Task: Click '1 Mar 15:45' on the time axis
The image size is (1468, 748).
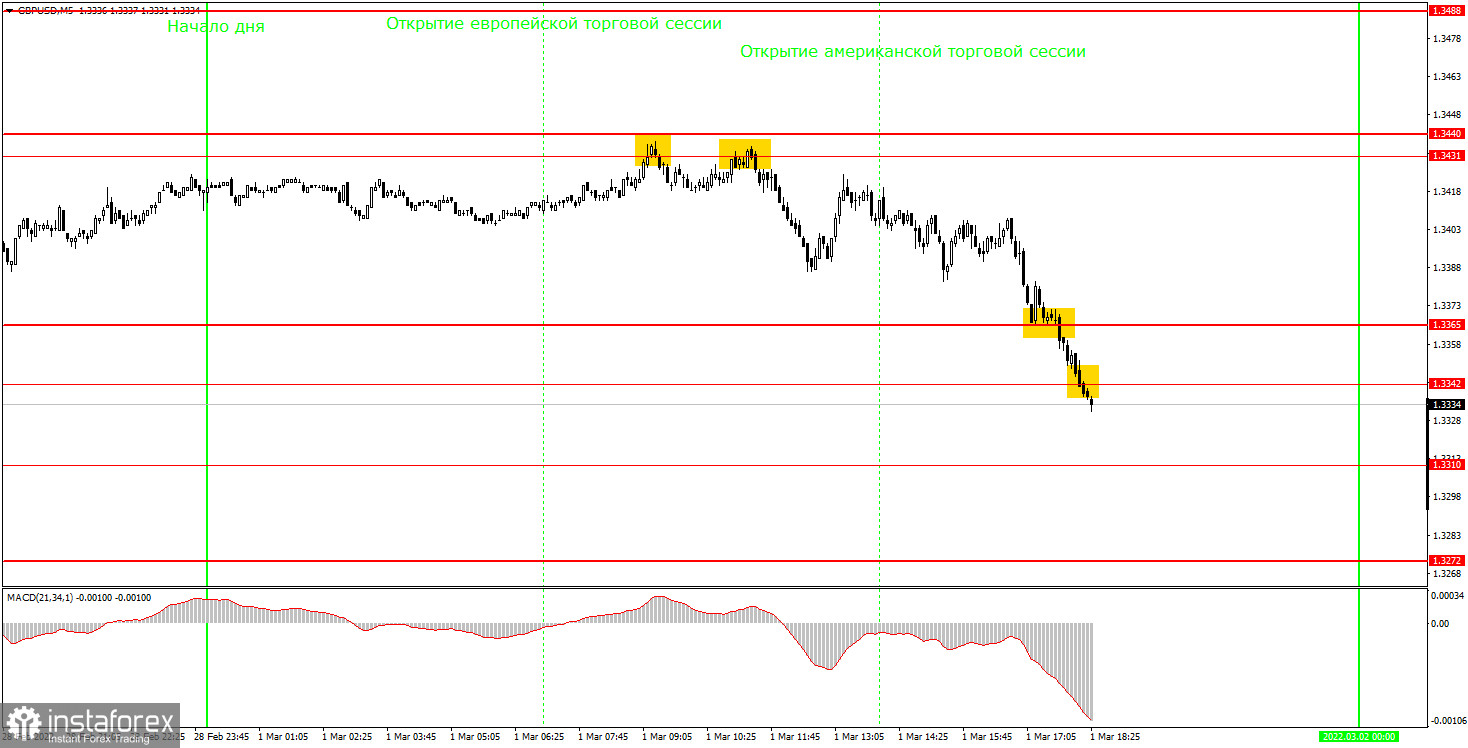Action: click(989, 737)
